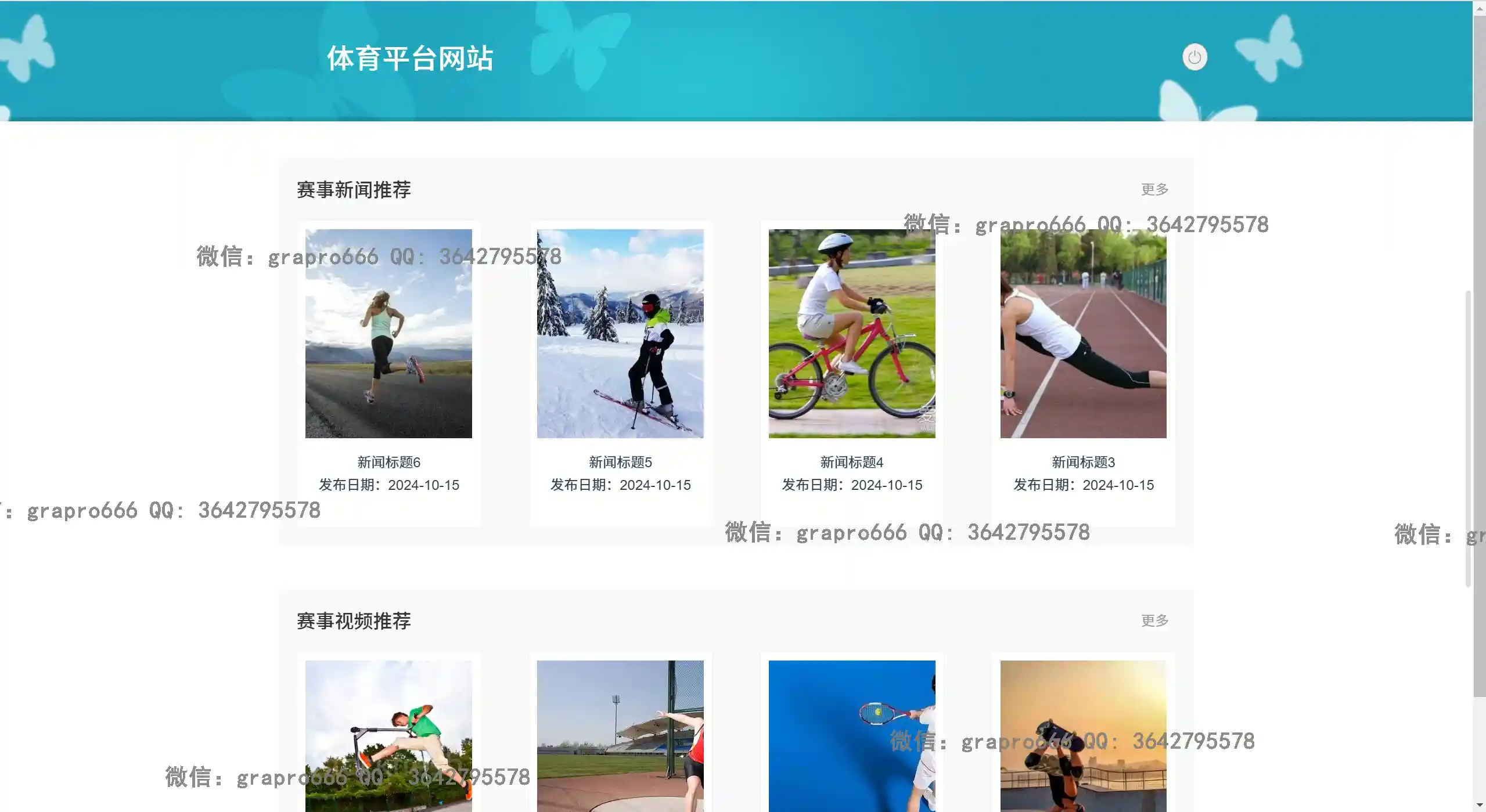Viewport: 1486px width, 812px height.
Task: Open the tennis racket video thumbnail
Action: point(851,735)
